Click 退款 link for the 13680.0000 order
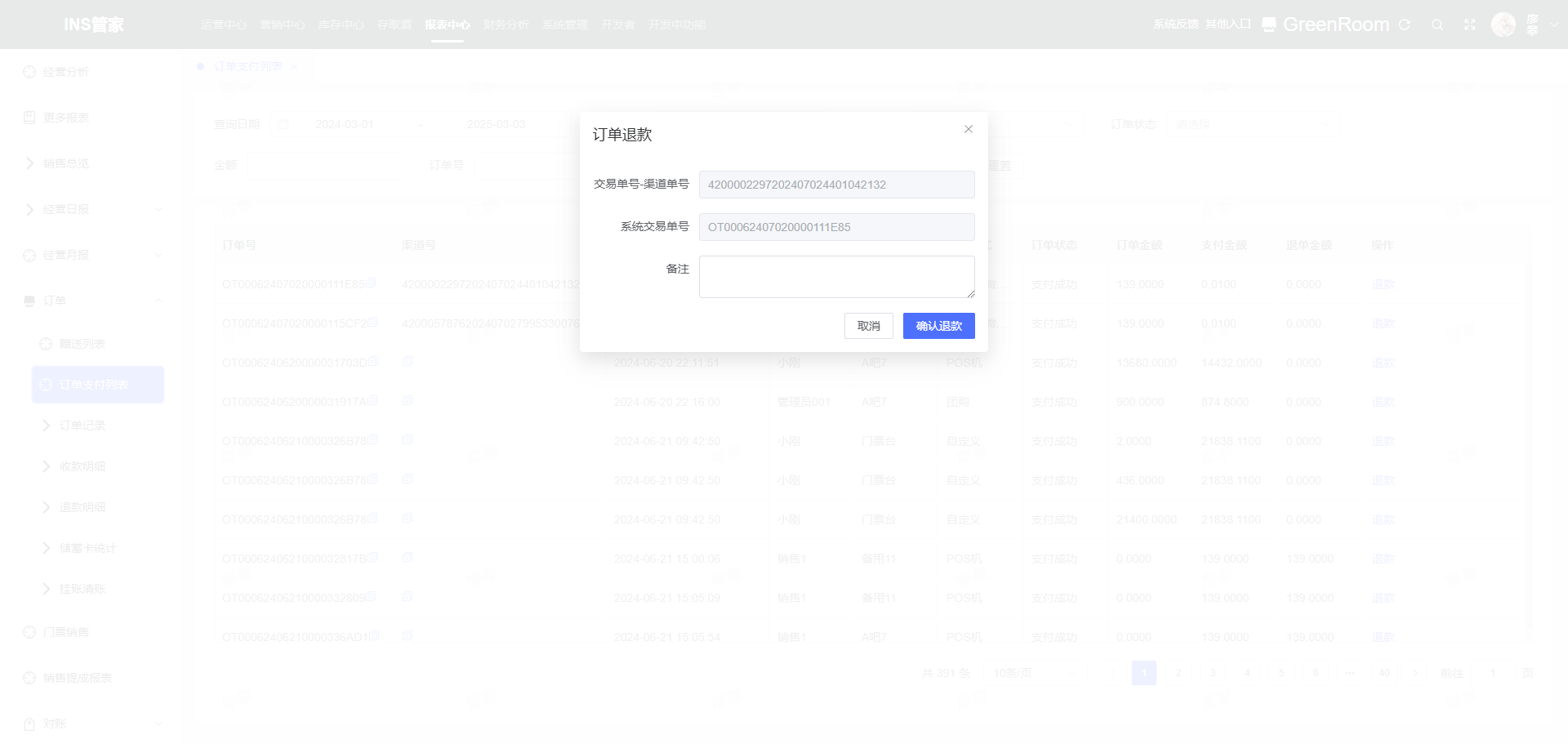Viewport: 1568px width, 744px height. [x=1383, y=363]
